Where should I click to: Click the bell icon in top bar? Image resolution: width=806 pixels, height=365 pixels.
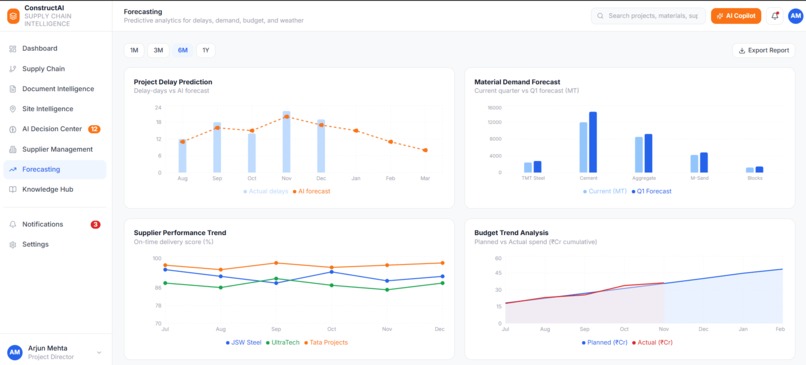775,16
